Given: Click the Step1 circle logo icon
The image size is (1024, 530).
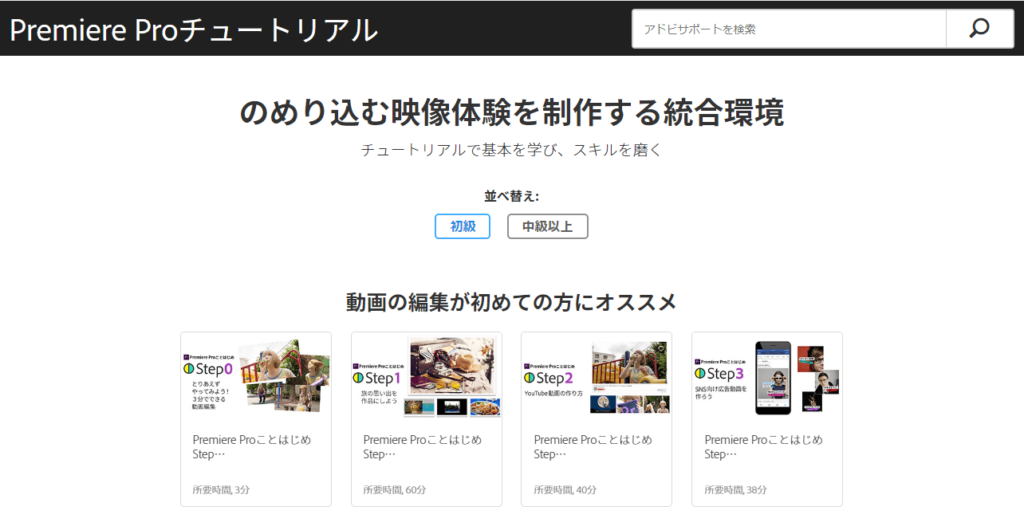Looking at the screenshot, I should click(359, 379).
